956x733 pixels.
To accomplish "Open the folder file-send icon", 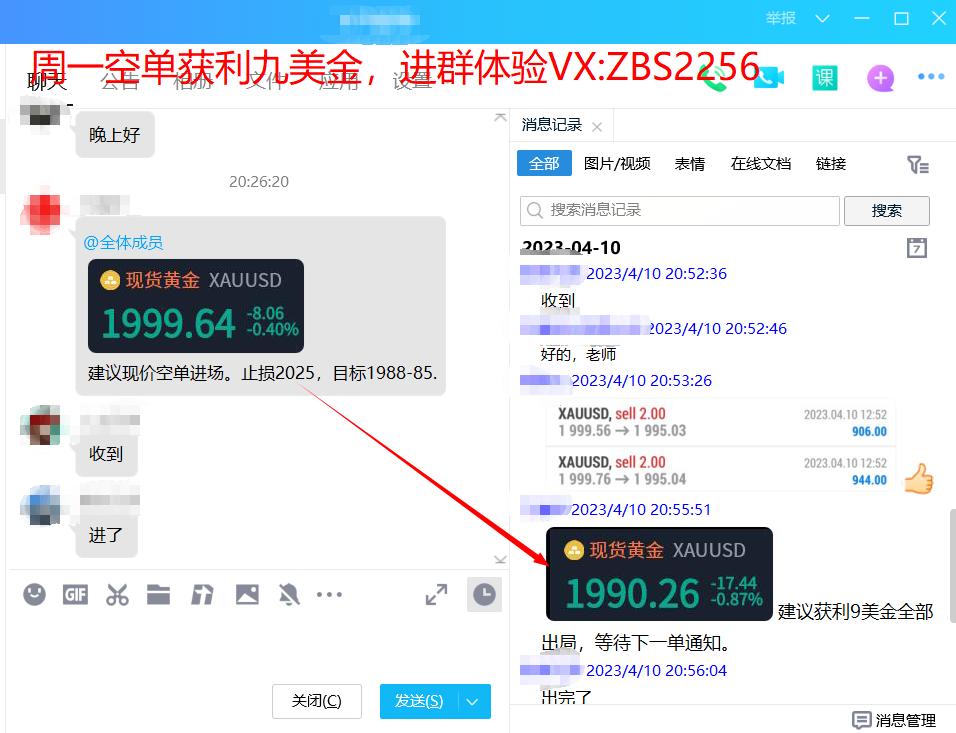I will [x=158, y=595].
